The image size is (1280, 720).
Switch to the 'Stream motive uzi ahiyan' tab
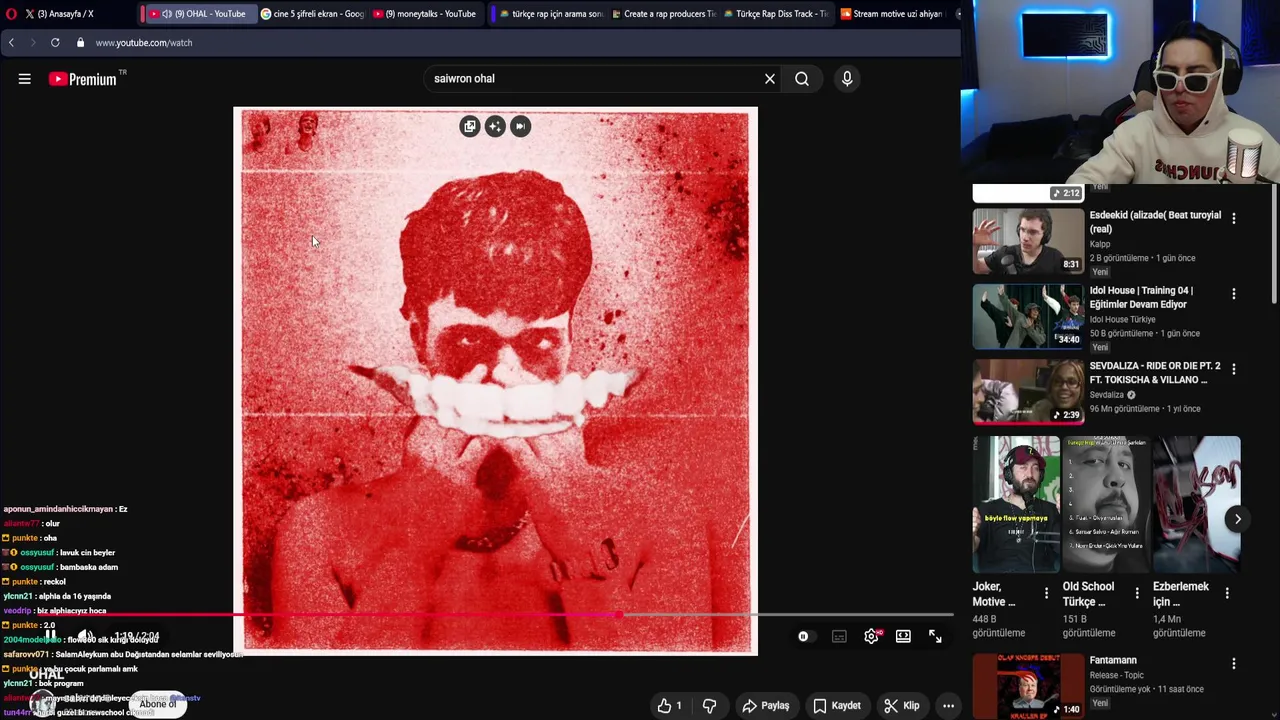click(x=890, y=14)
